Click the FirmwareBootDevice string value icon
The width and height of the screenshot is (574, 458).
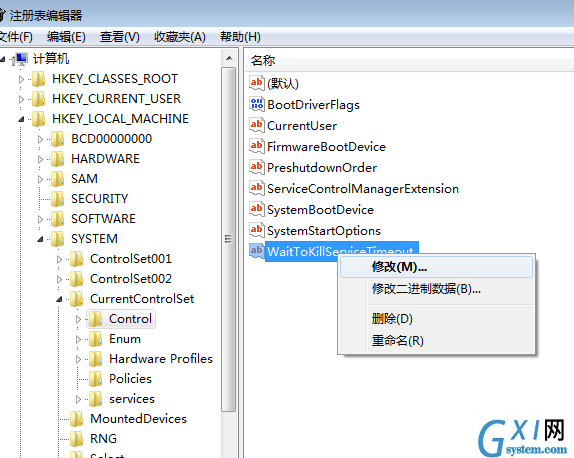(x=257, y=146)
